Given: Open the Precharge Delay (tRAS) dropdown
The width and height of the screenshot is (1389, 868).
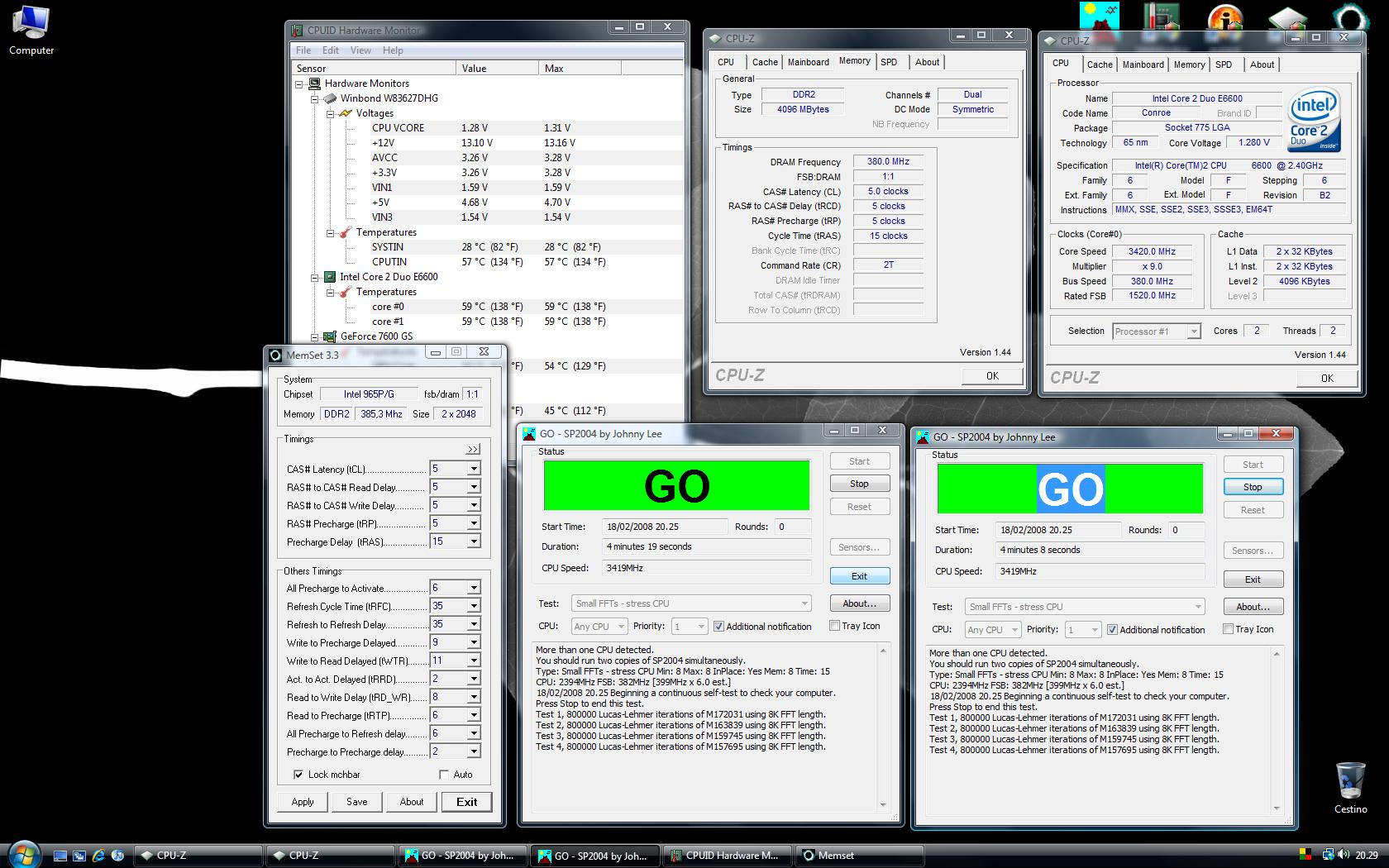Looking at the screenshot, I should [x=474, y=541].
